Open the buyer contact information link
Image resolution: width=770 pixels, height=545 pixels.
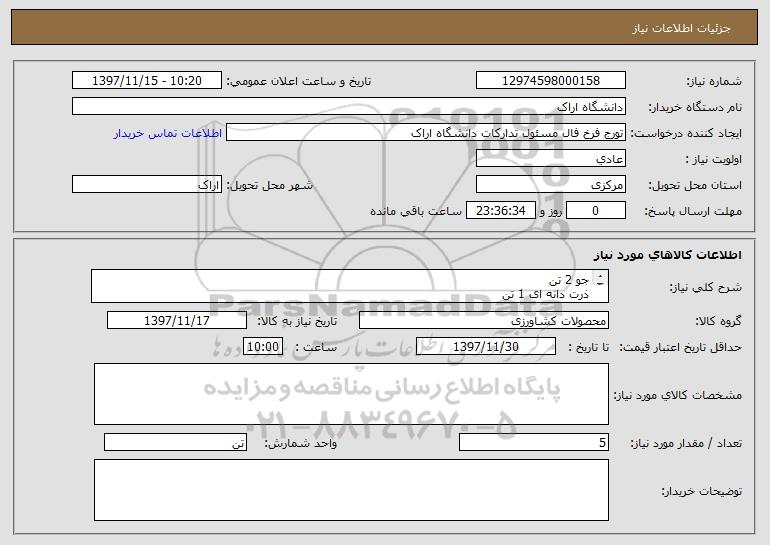[x=168, y=134]
